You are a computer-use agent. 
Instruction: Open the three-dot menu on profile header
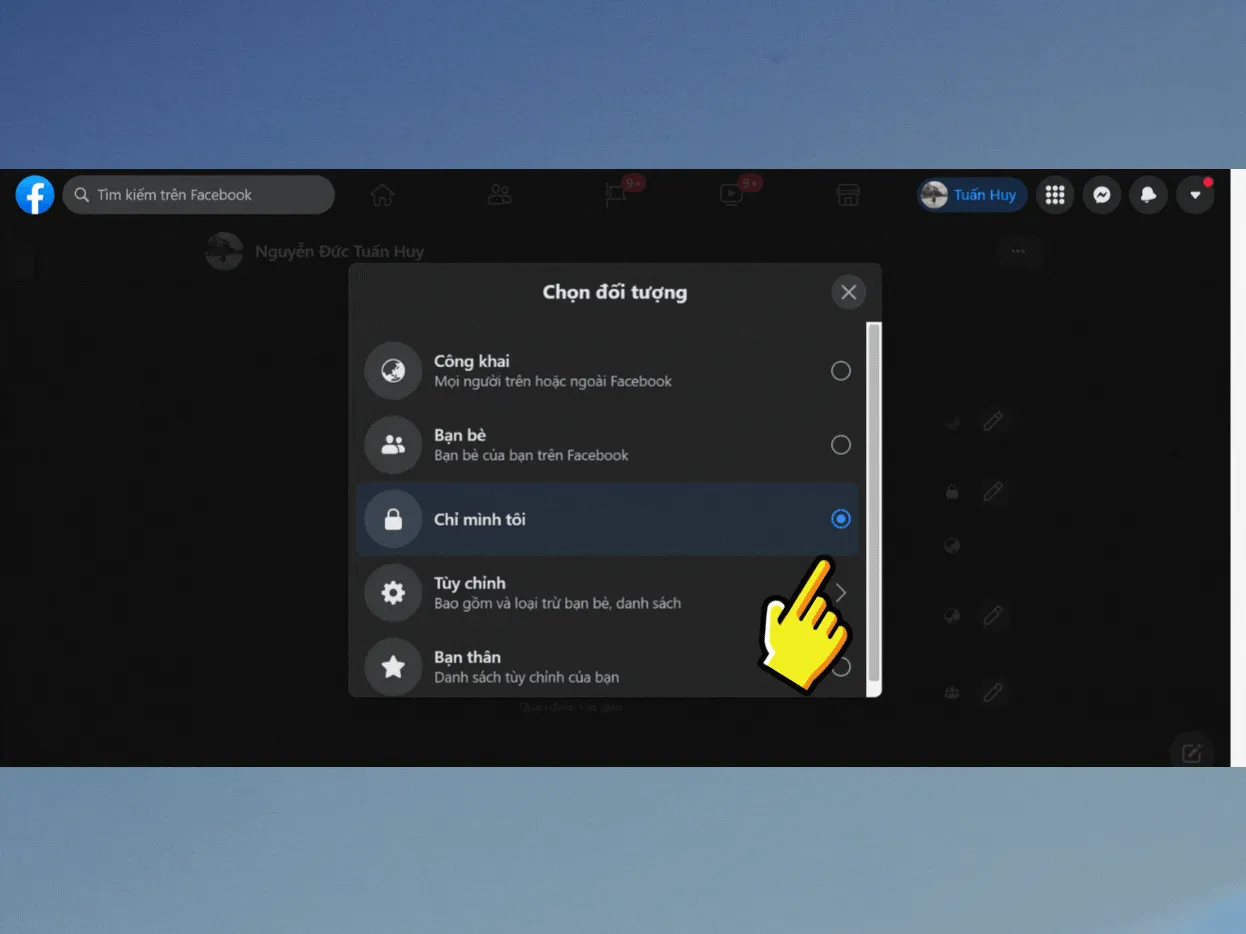pos(1018,251)
